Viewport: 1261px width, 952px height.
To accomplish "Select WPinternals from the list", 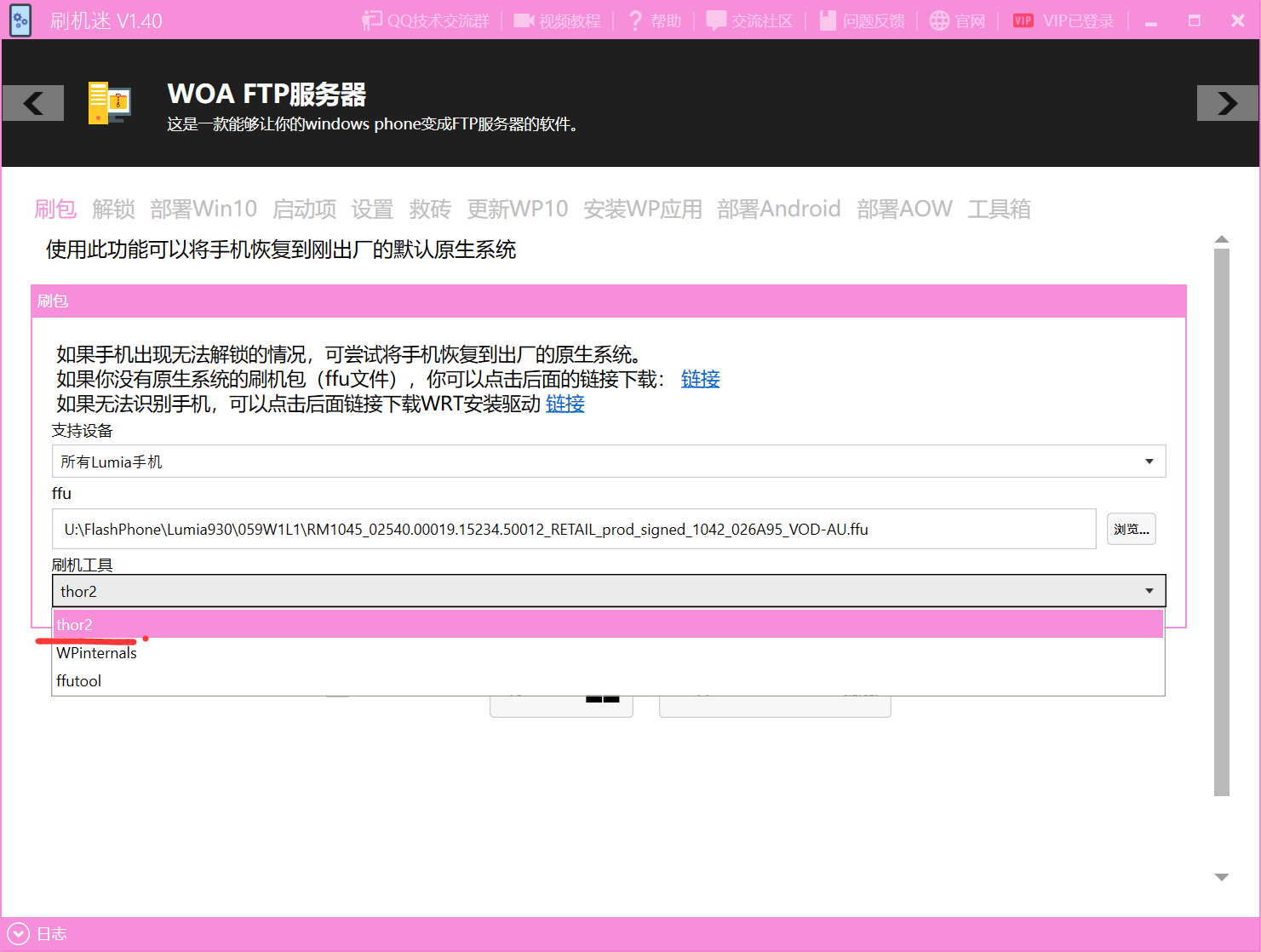I will click(x=97, y=653).
